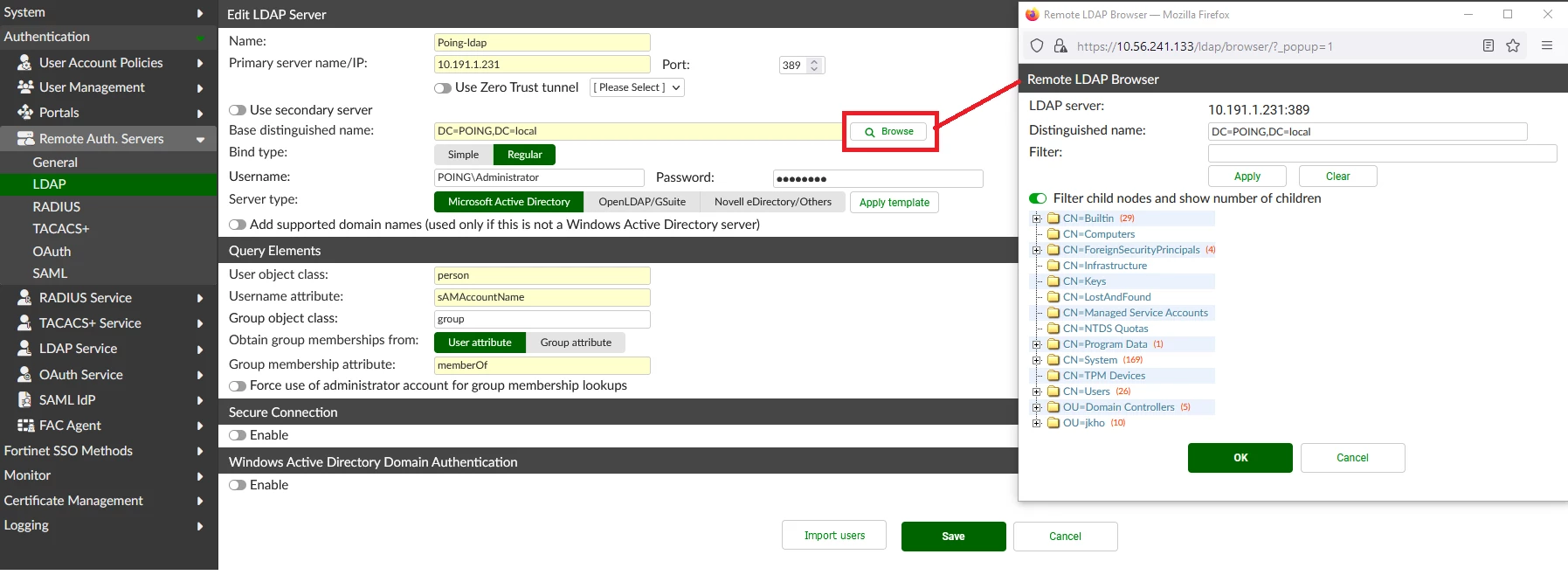Expand the OU=Domain Controllers node

(1037, 407)
